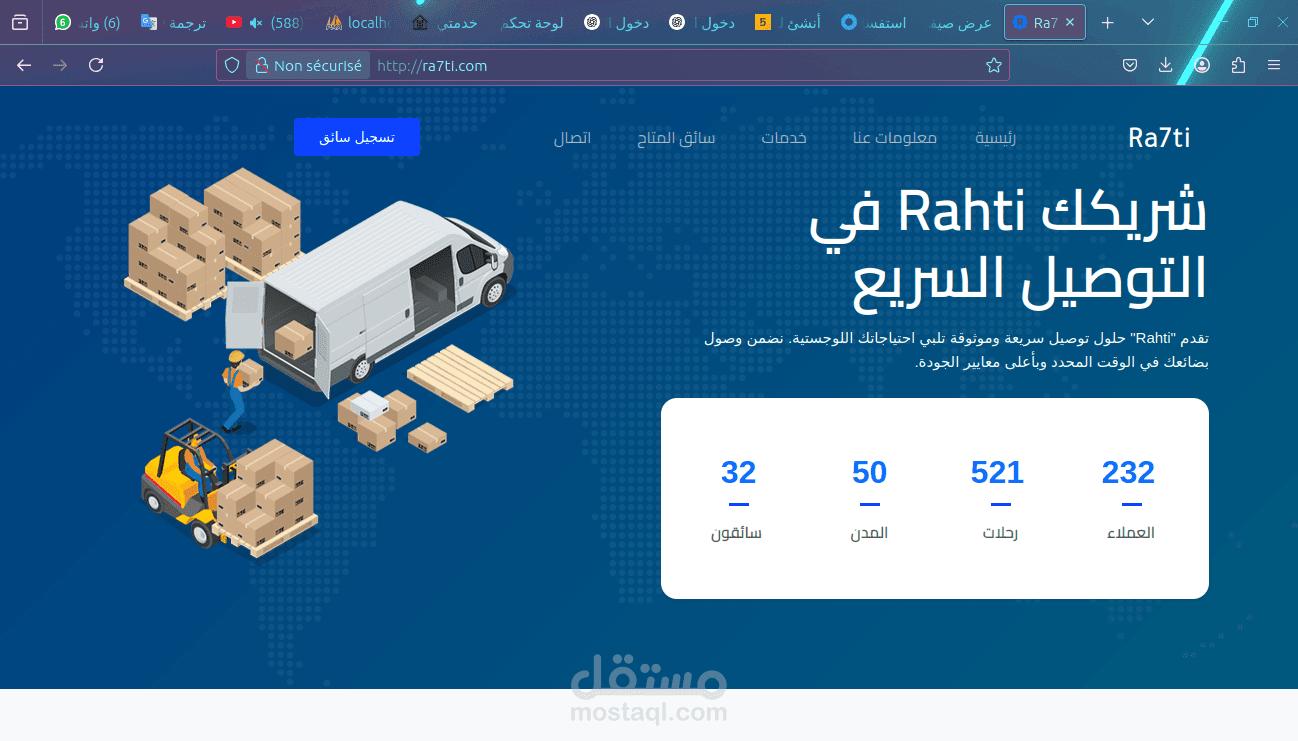Open the downloads panel
This screenshot has width=1298, height=741.
[x=1165, y=65]
